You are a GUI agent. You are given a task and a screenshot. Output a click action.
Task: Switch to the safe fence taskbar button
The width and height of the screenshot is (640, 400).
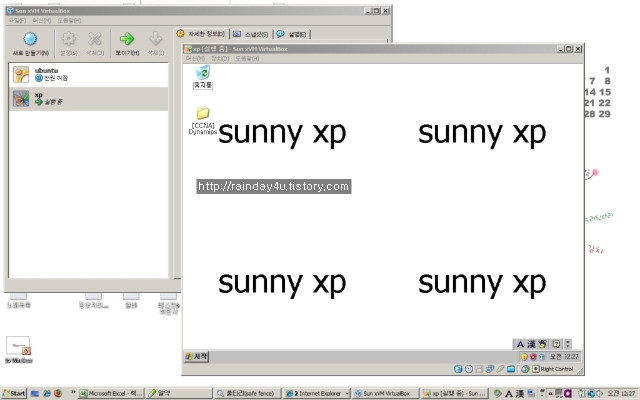coord(248,393)
